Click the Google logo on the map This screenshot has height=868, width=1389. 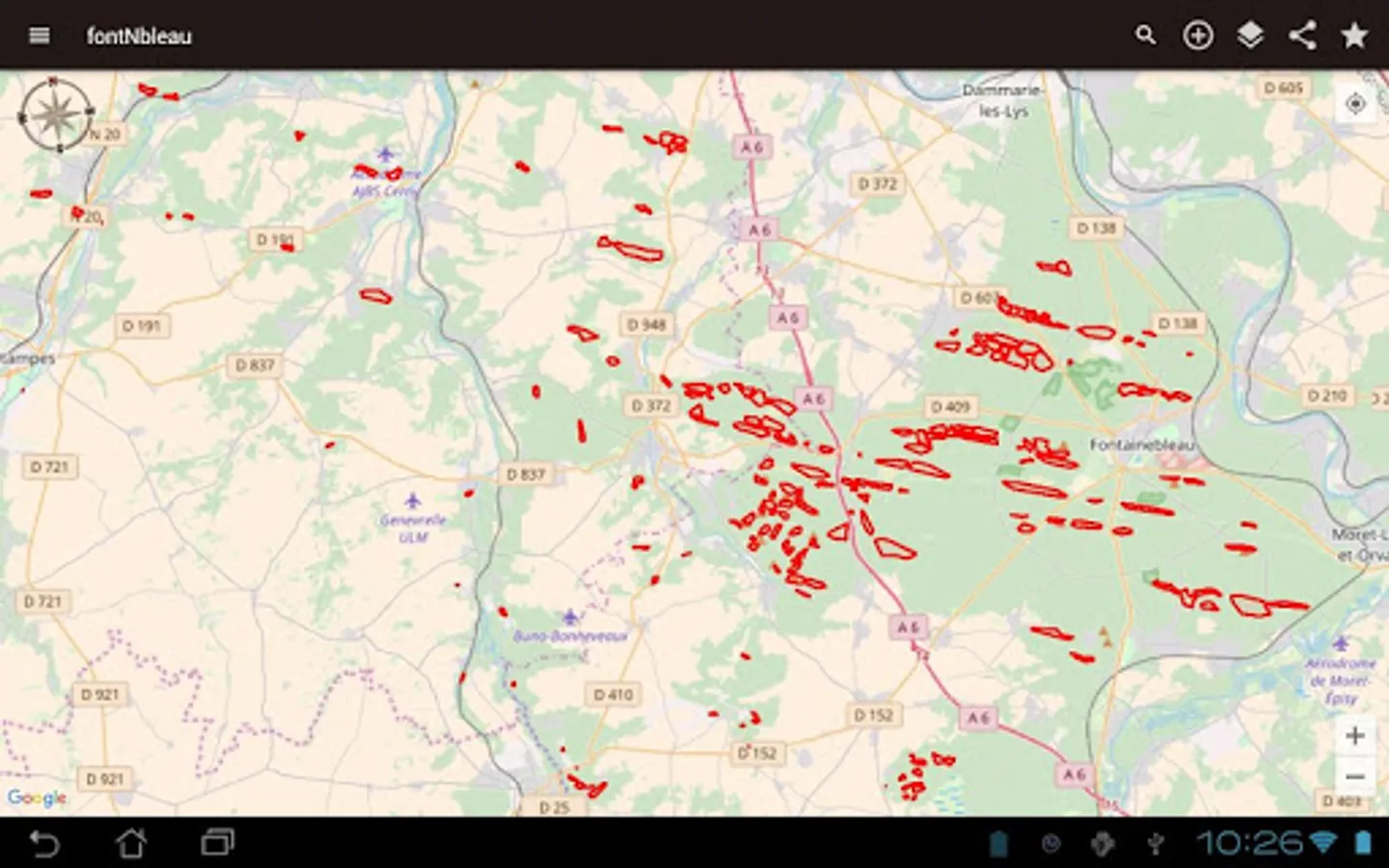click(x=37, y=798)
